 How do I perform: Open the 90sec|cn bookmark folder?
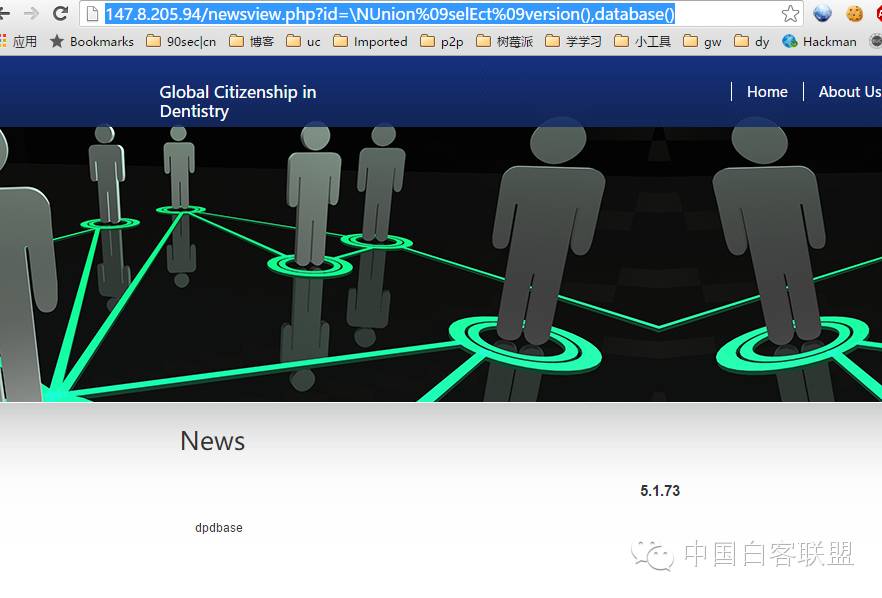coord(181,41)
